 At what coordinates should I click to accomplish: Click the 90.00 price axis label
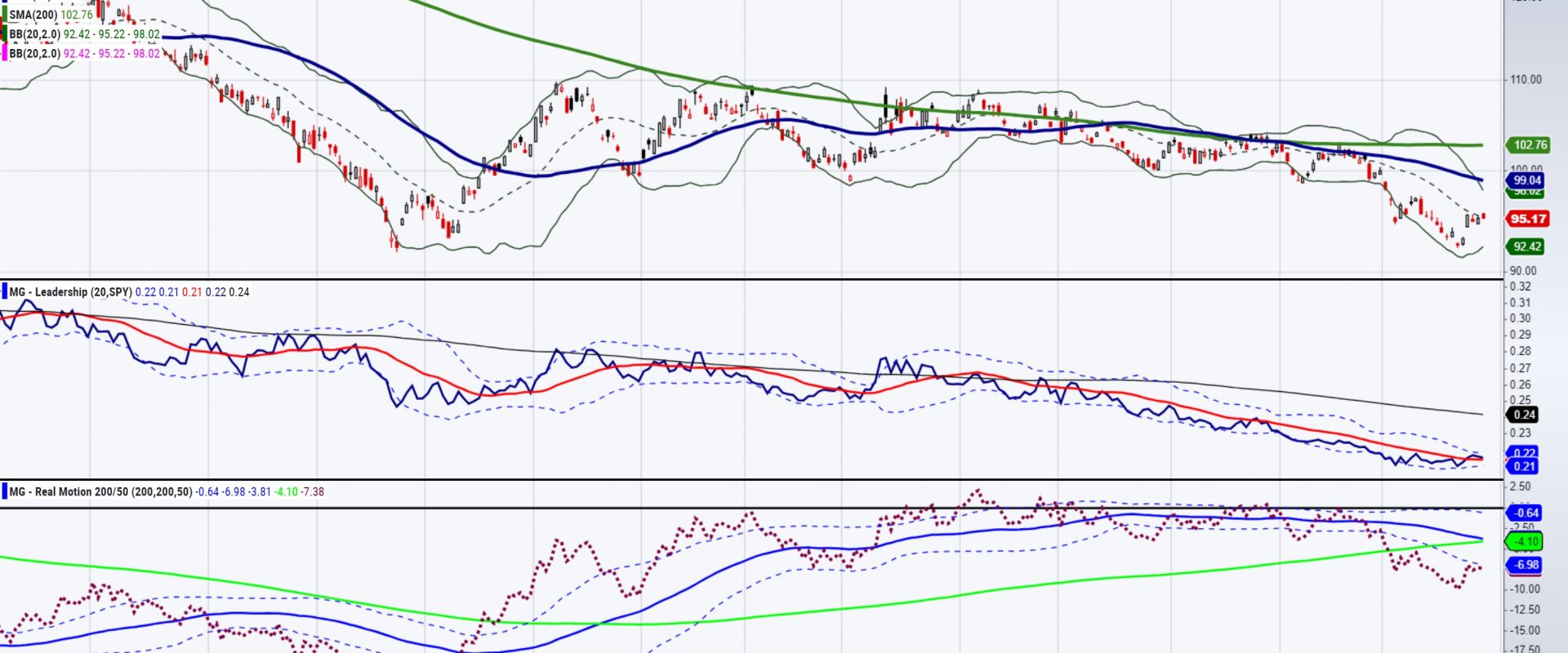pos(1523,270)
